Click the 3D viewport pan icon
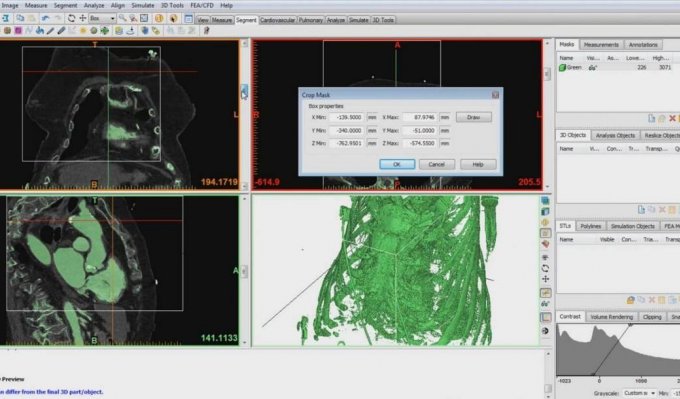 tap(545, 279)
